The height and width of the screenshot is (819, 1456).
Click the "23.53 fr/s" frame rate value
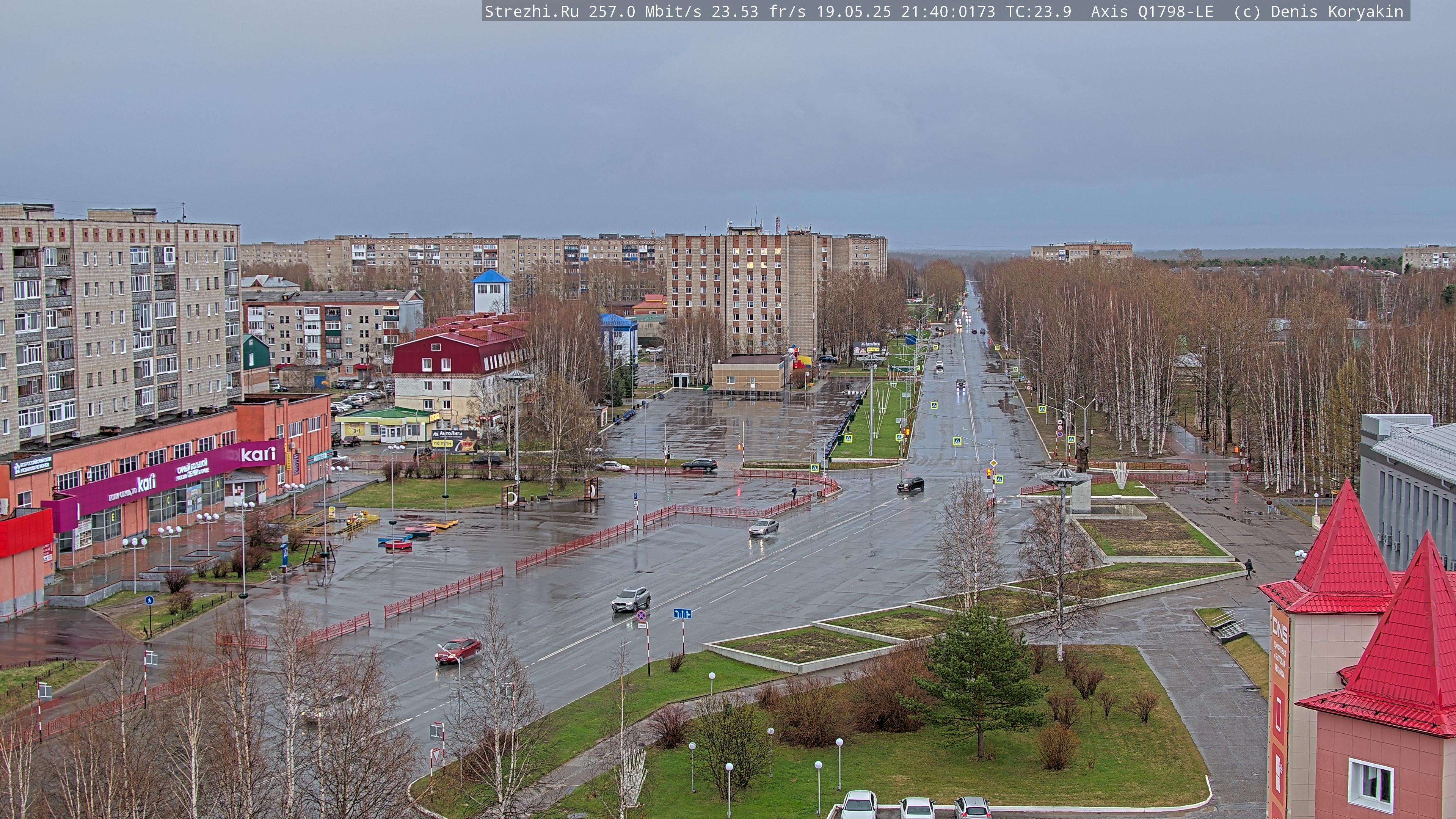[758, 12]
